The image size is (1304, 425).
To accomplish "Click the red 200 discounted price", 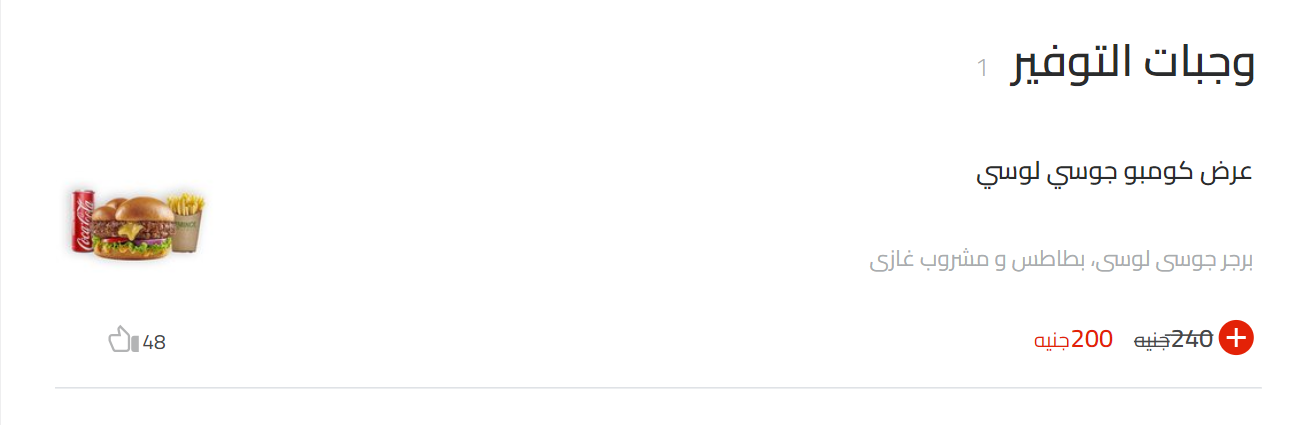I will [1092, 339].
